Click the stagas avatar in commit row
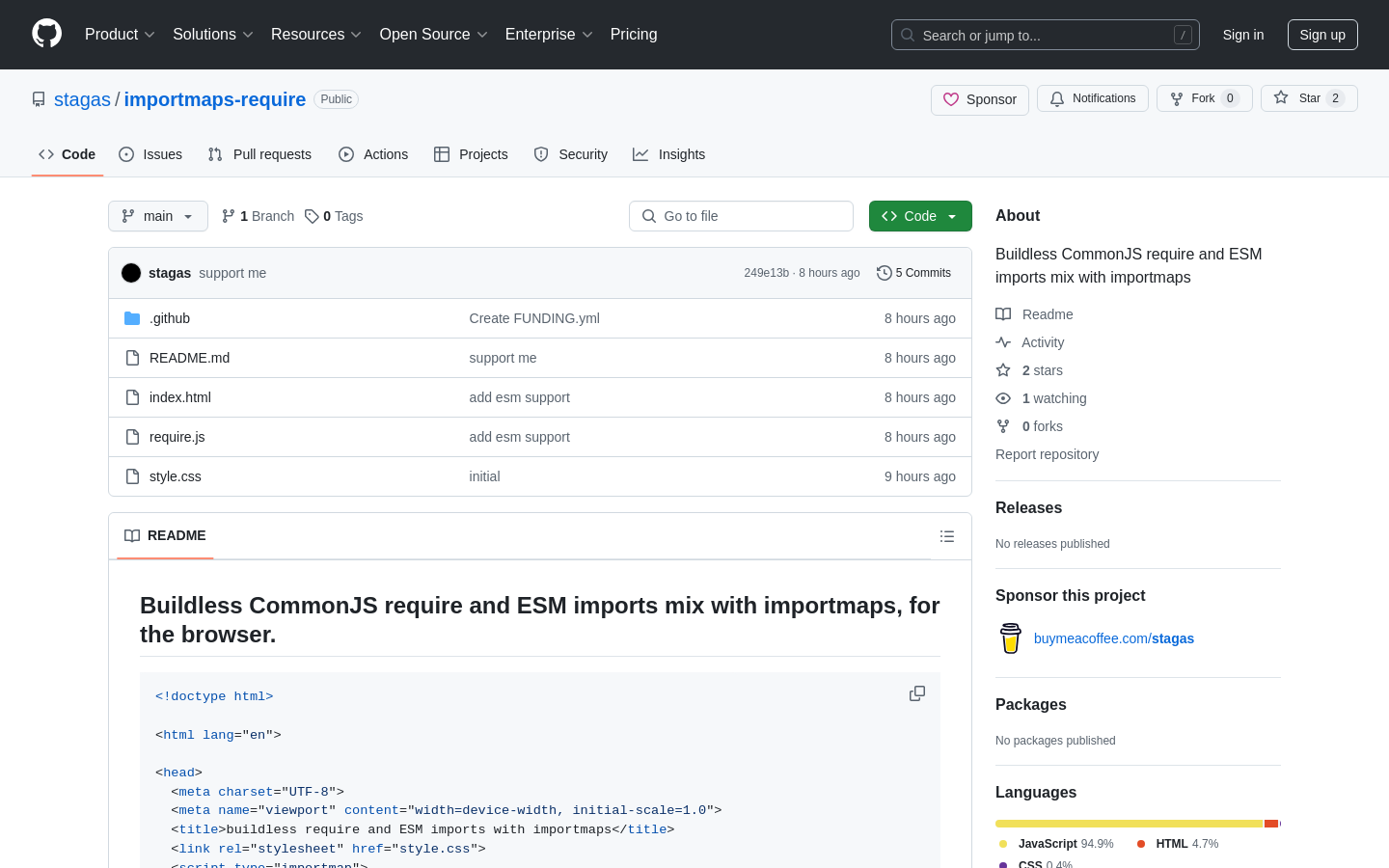 131,273
